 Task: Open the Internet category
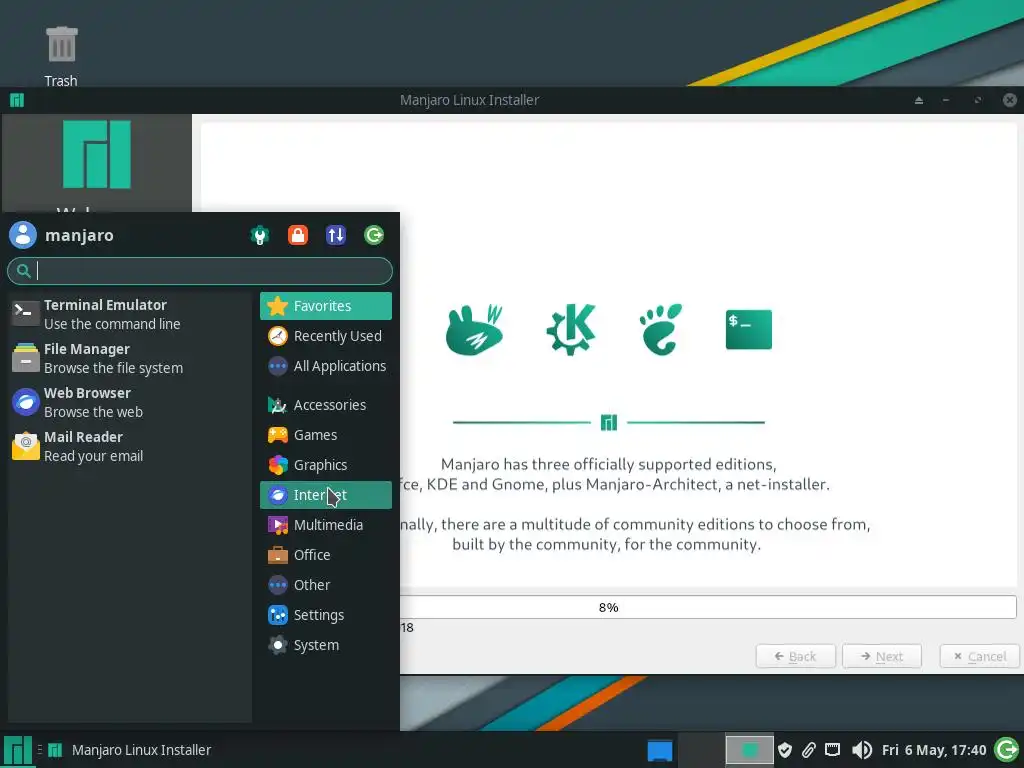[326, 495]
